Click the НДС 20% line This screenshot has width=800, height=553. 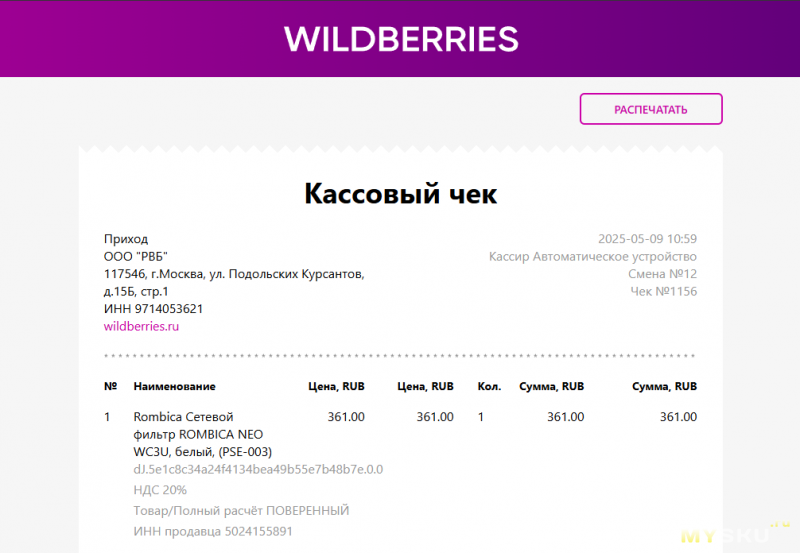pos(160,490)
